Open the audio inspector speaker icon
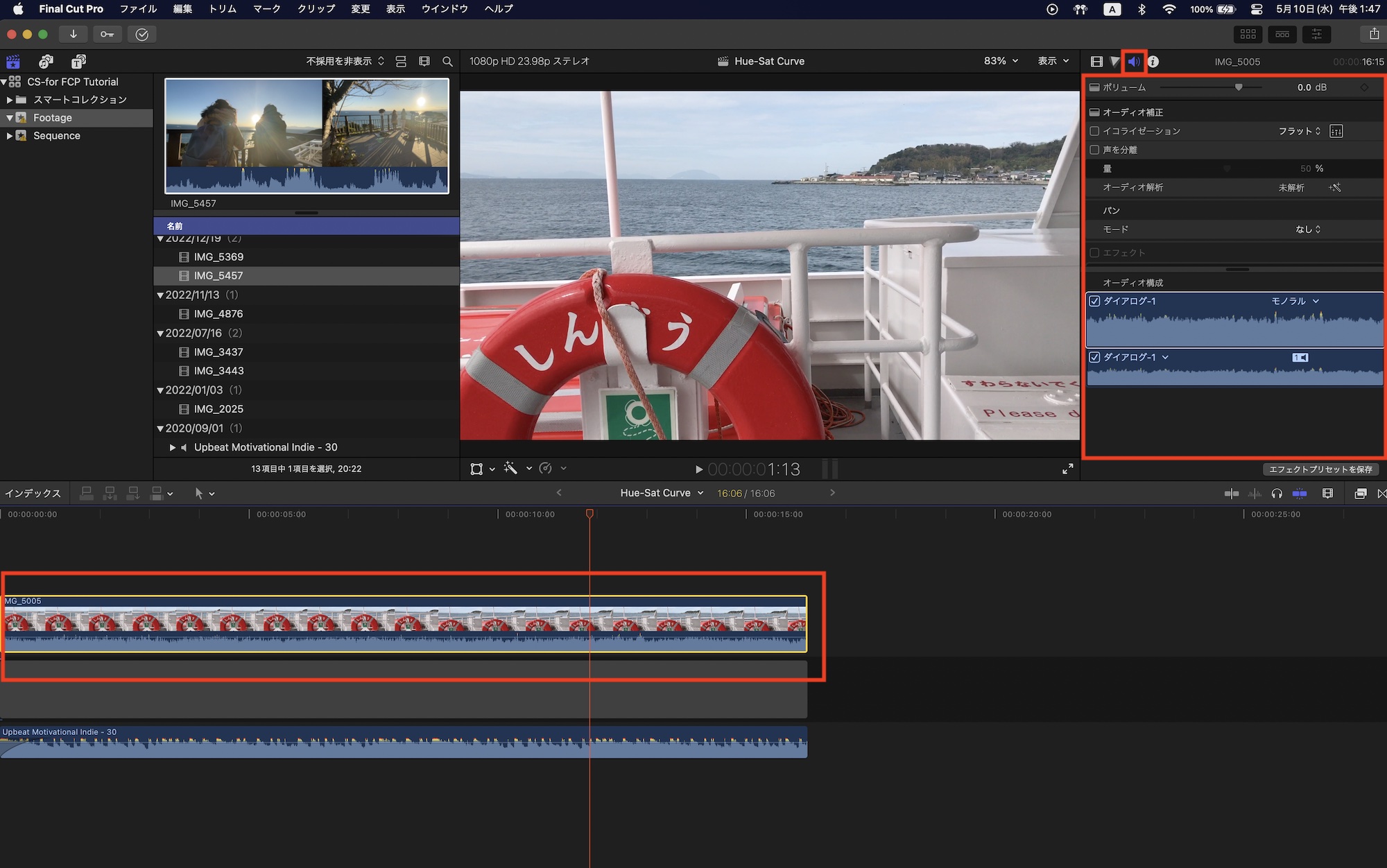Viewport: 1387px width, 868px height. coord(1134,61)
